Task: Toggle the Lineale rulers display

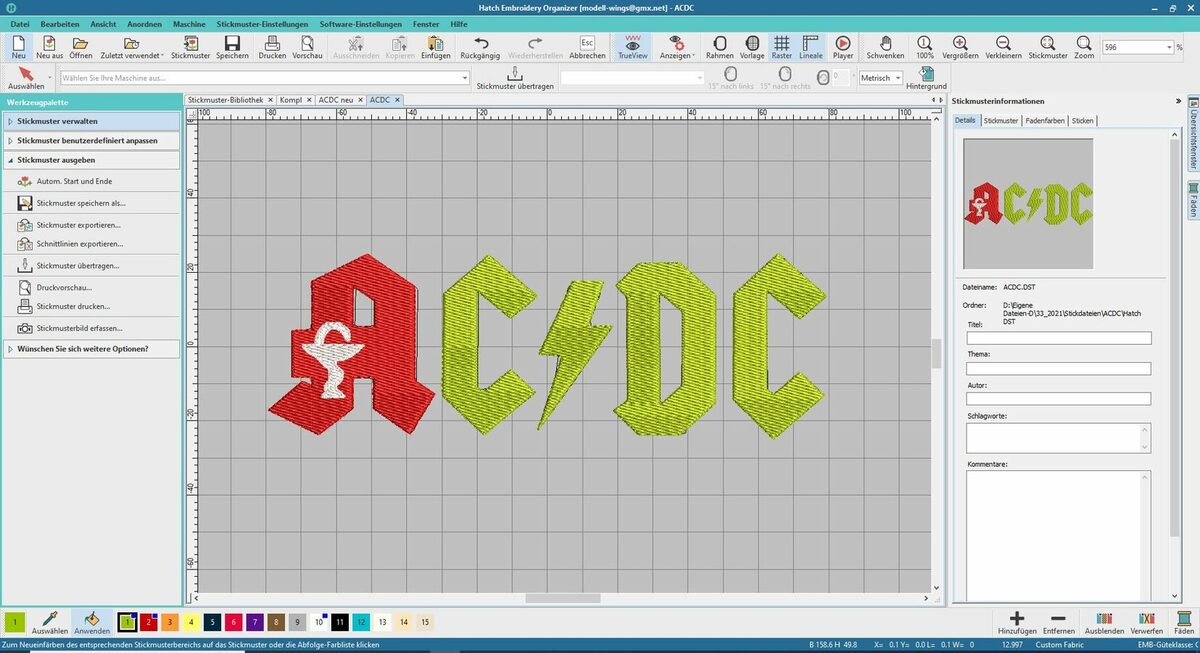Action: point(811,47)
